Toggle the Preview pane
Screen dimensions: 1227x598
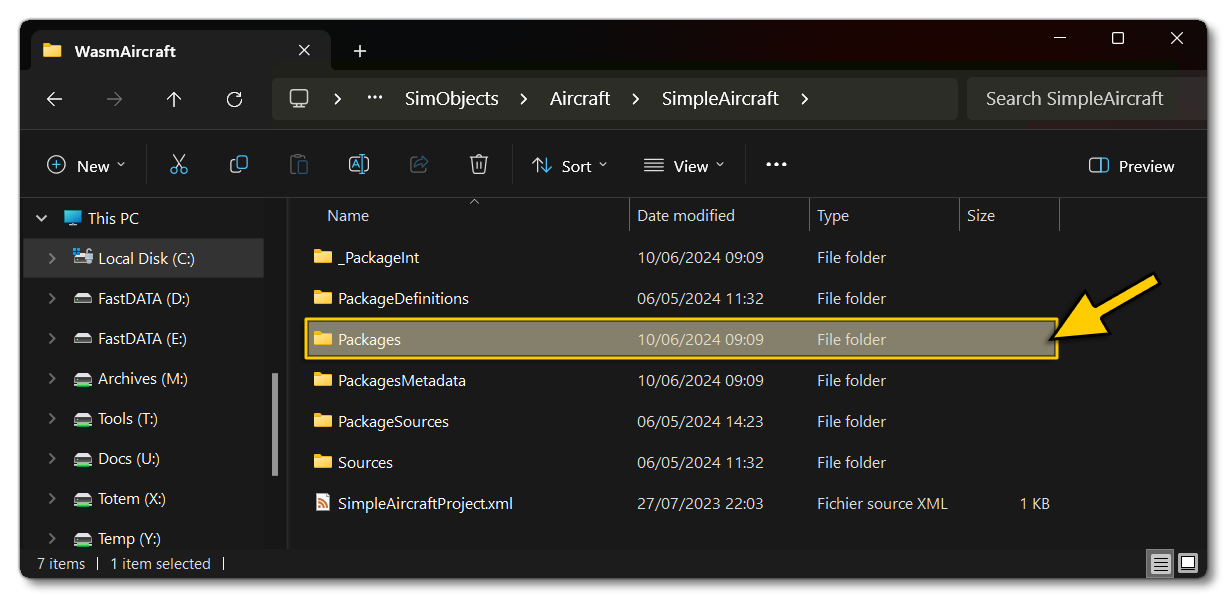click(x=1132, y=166)
